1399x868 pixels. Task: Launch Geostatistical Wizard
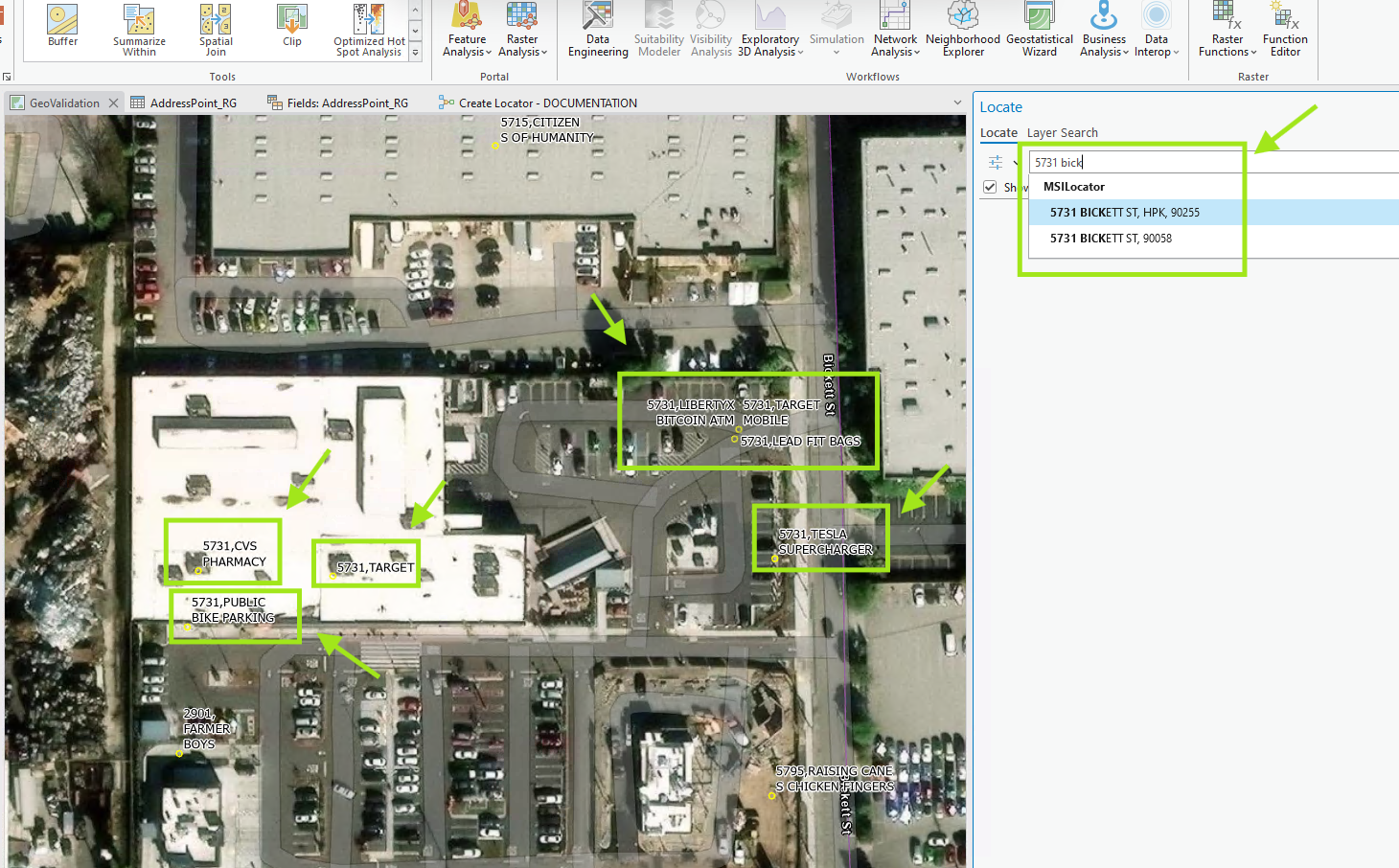point(1040,30)
